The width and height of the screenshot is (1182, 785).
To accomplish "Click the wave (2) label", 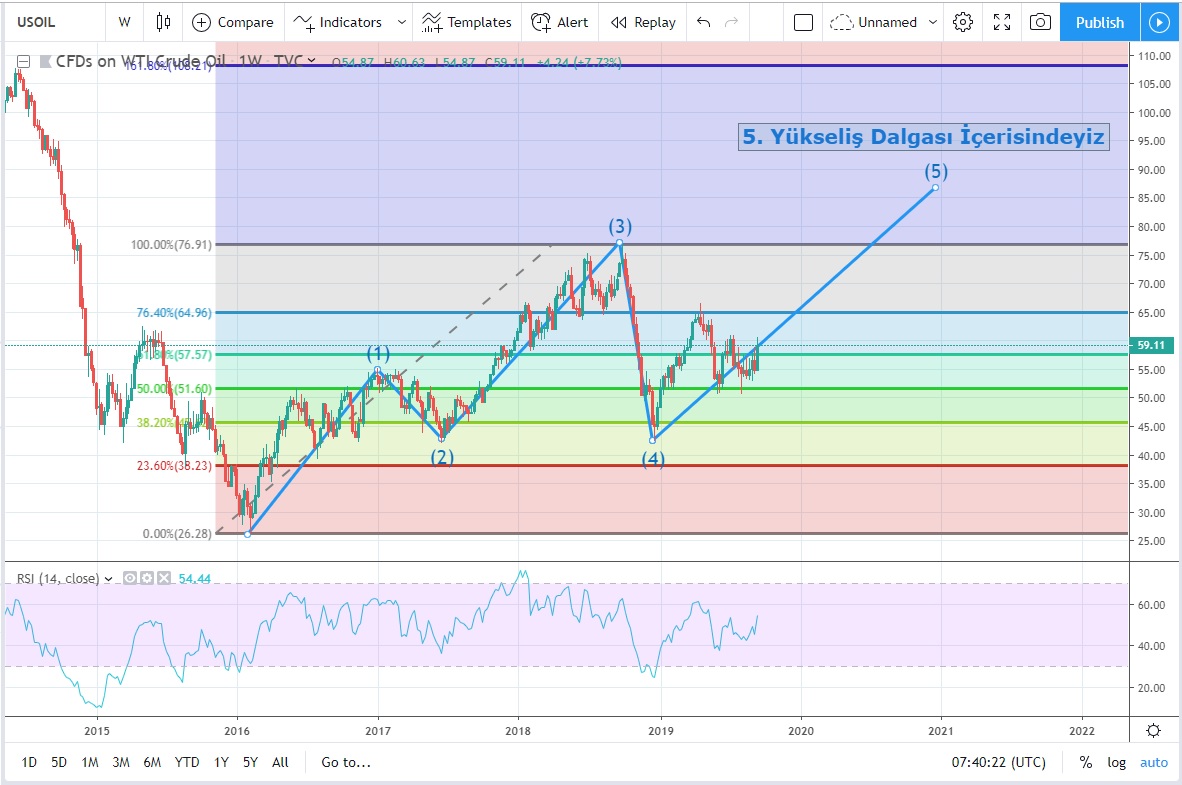I will (x=442, y=457).
